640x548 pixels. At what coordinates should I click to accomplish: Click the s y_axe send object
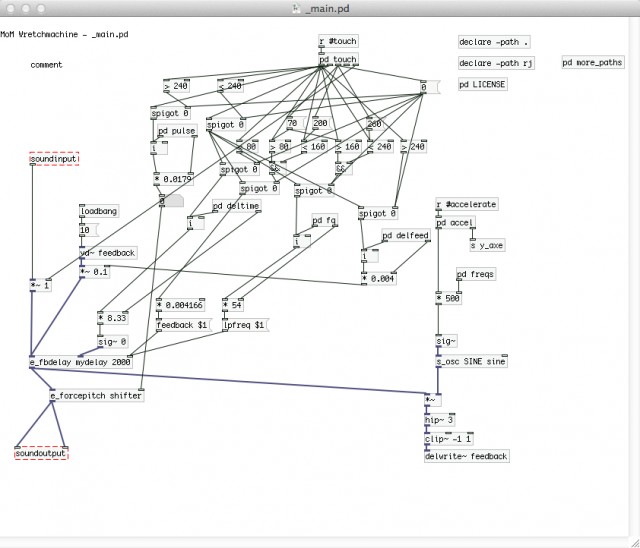[x=487, y=245]
